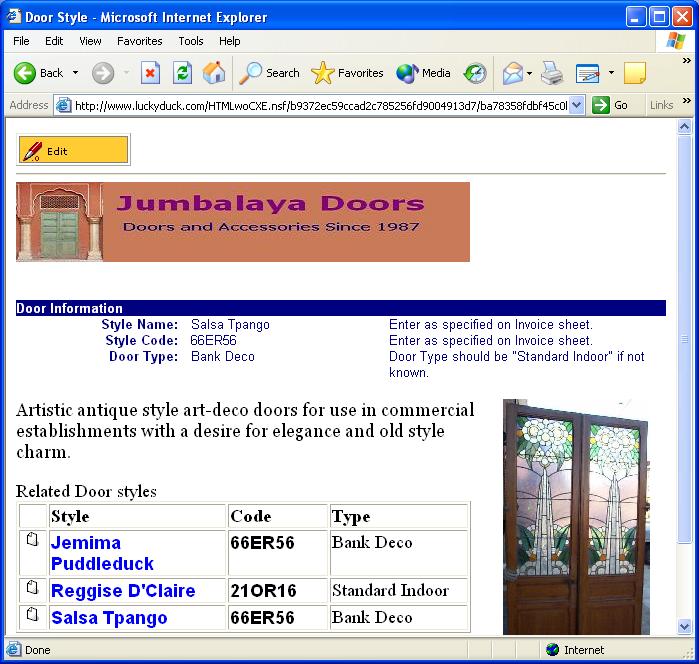Click document icon beside Jemima Puddleduck
This screenshot has height=664, width=699.
coord(33,540)
